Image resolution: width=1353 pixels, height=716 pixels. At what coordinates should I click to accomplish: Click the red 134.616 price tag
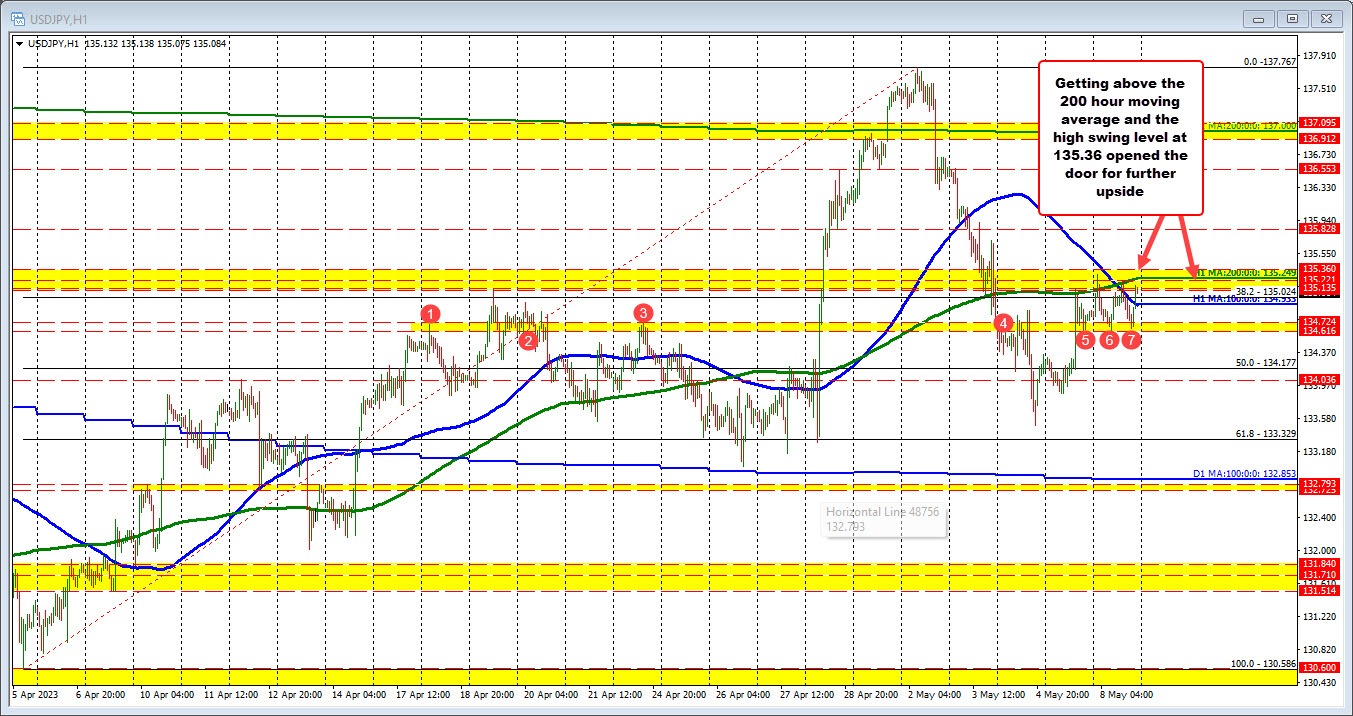pos(1321,330)
